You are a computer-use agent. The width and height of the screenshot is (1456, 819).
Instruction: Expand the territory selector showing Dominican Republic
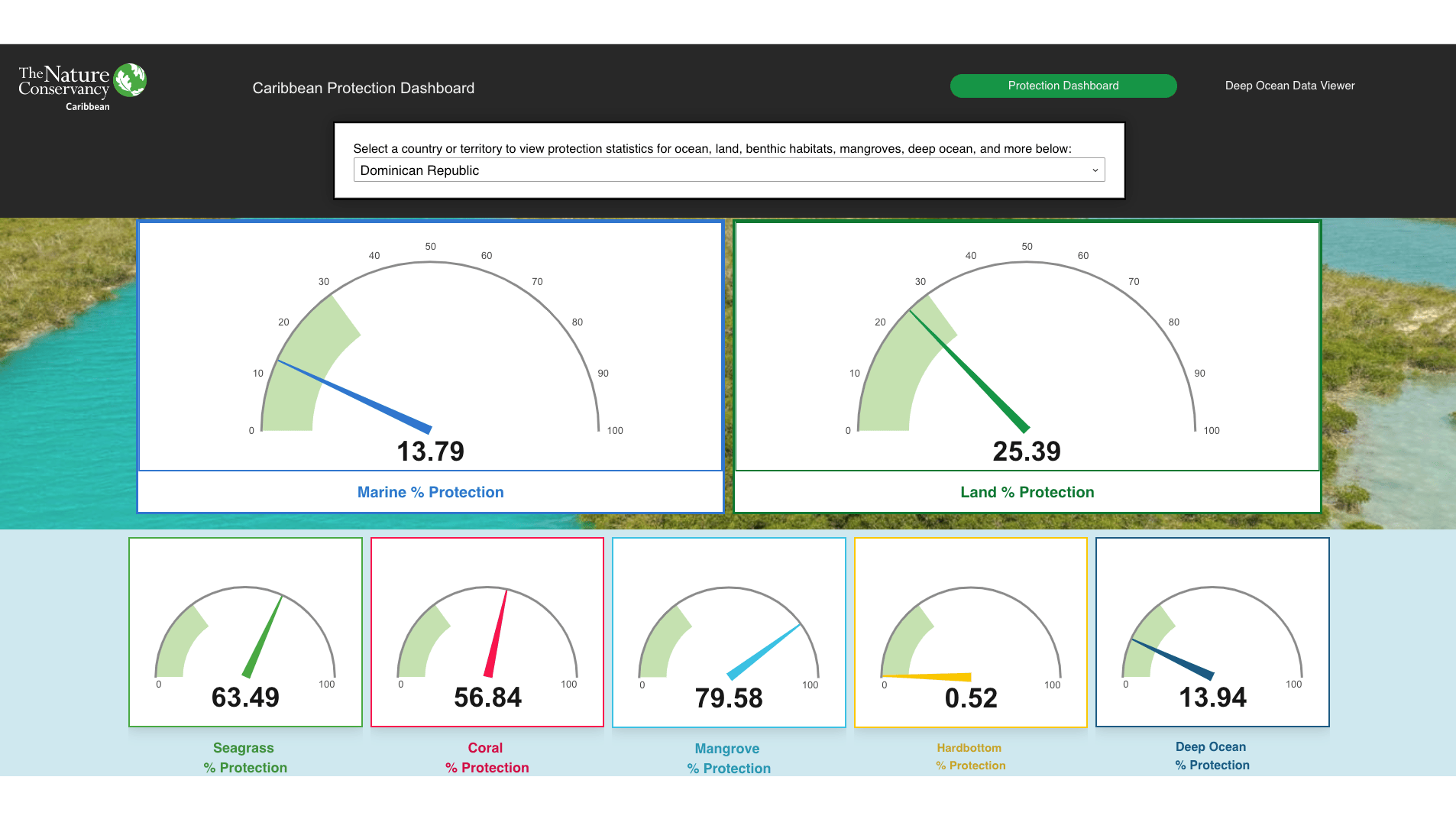(728, 170)
